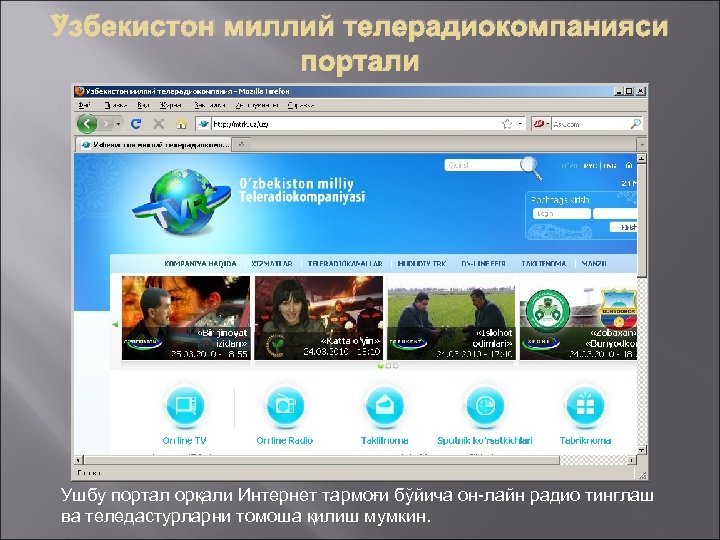The image size is (720, 540).
Task: Open «Bir jinoyat izidan» programme thumbnail
Action: [186, 318]
